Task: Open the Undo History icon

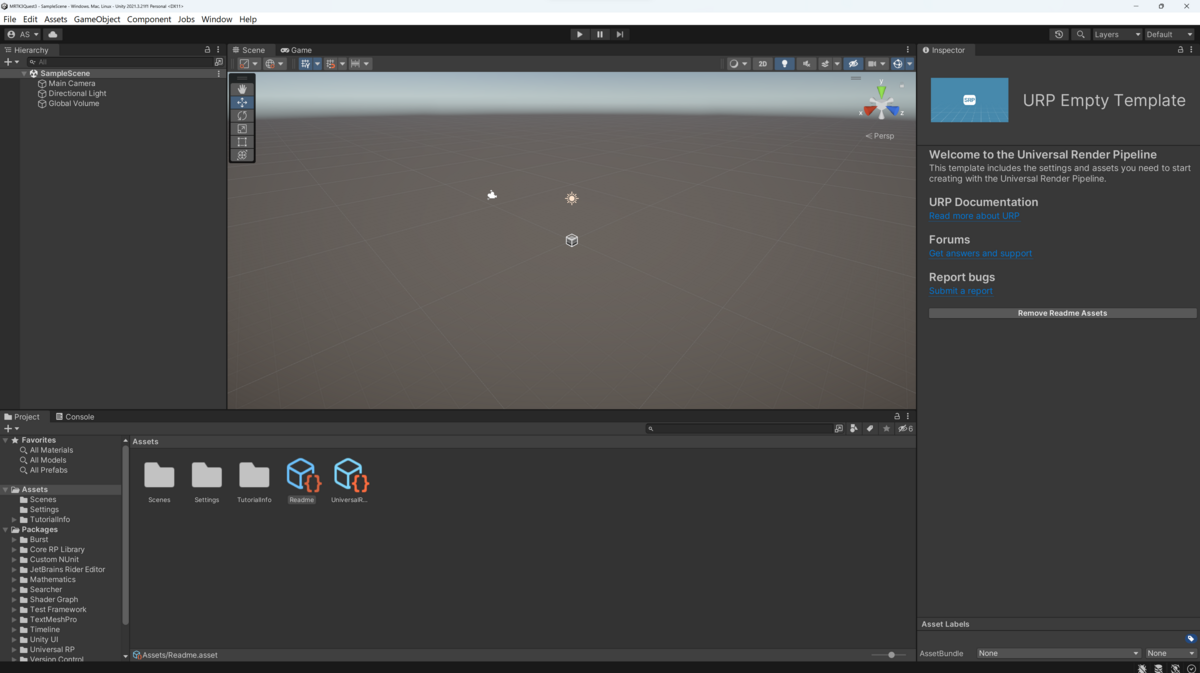Action: click(x=1059, y=34)
